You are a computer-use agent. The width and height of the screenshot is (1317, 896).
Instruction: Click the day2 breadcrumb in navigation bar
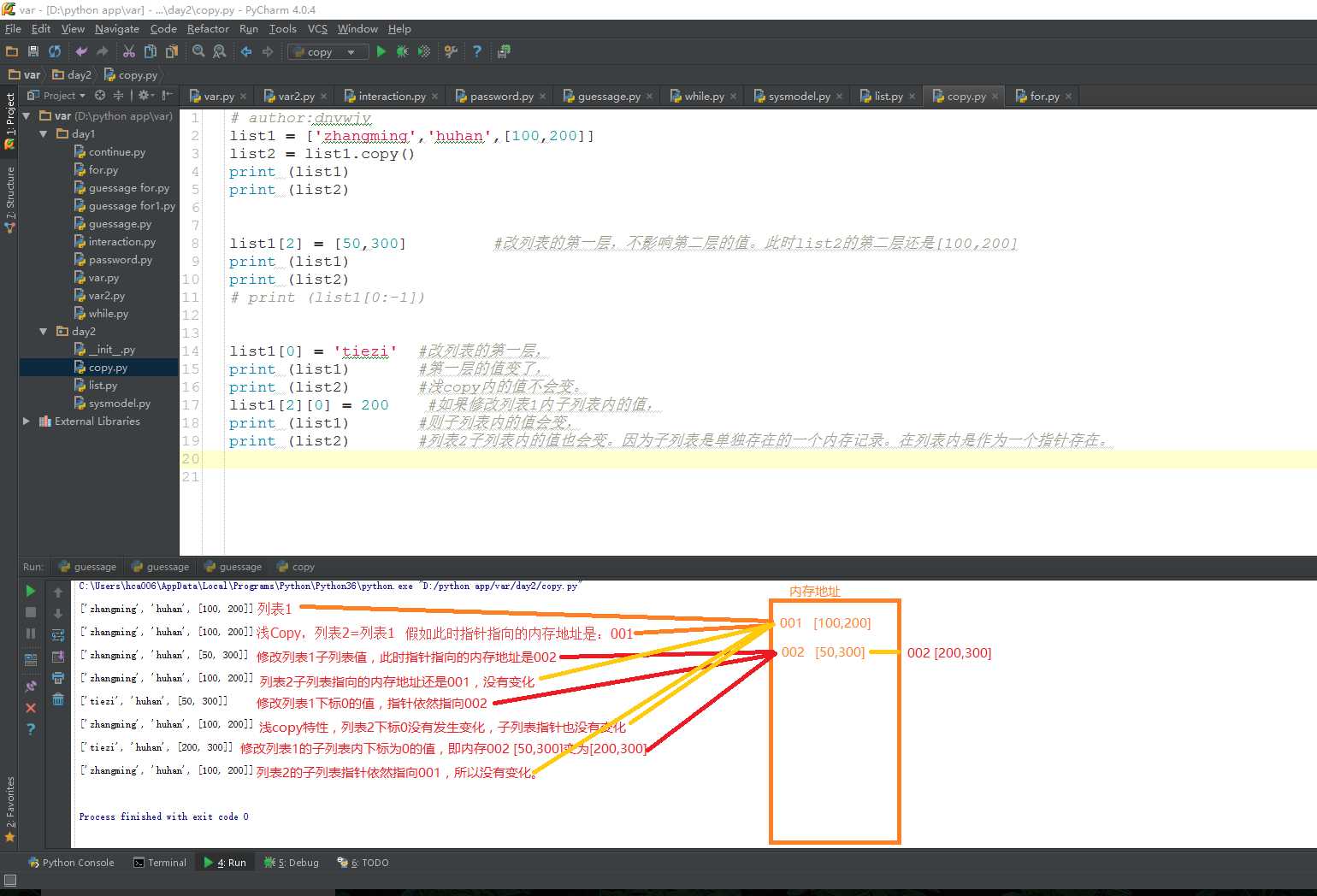(73, 74)
